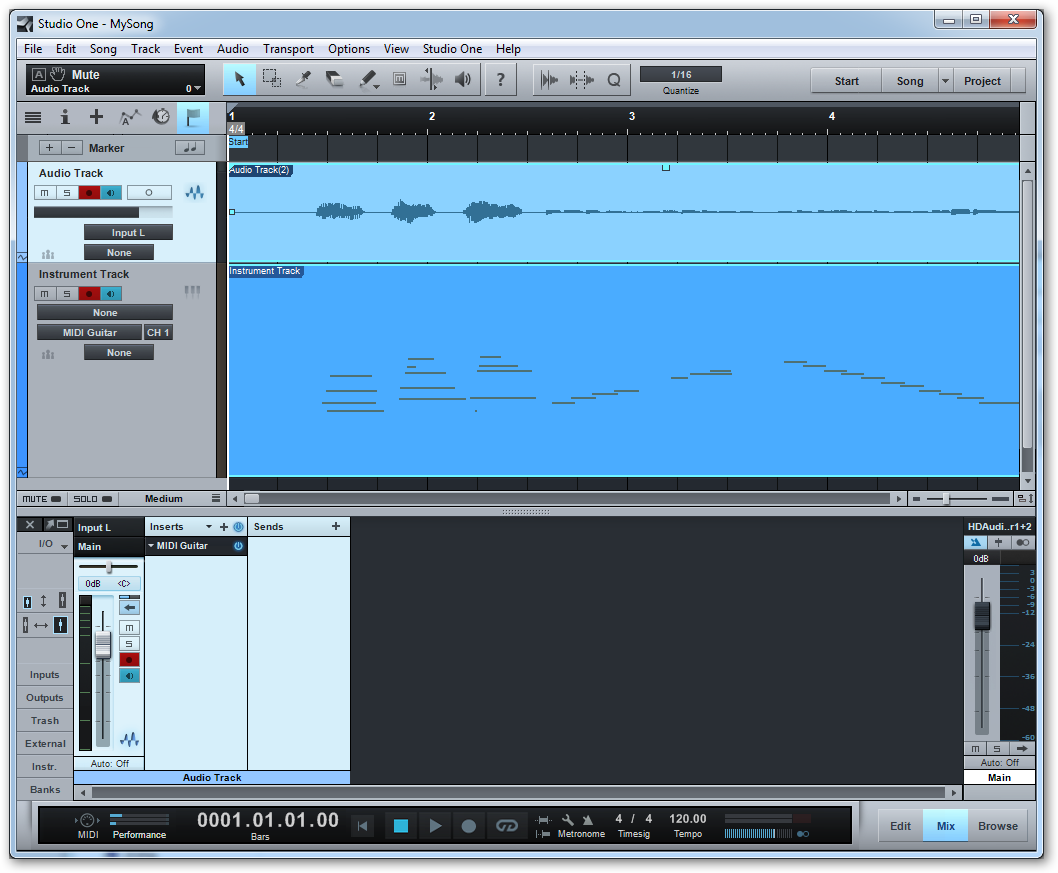Click the add tracks plus icon
The image size is (1058, 873).
click(x=96, y=117)
